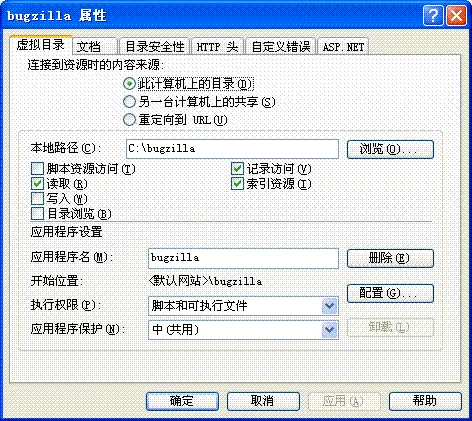Click the 删除 button beside application name
Screen dimensions: 472x421
(x=390, y=258)
